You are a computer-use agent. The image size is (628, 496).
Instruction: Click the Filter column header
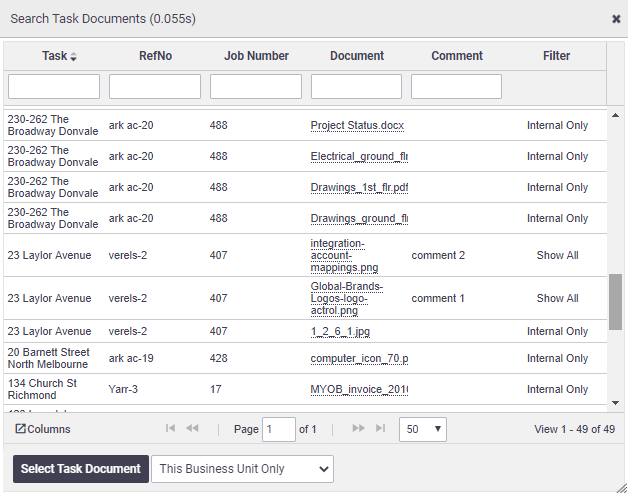556,56
